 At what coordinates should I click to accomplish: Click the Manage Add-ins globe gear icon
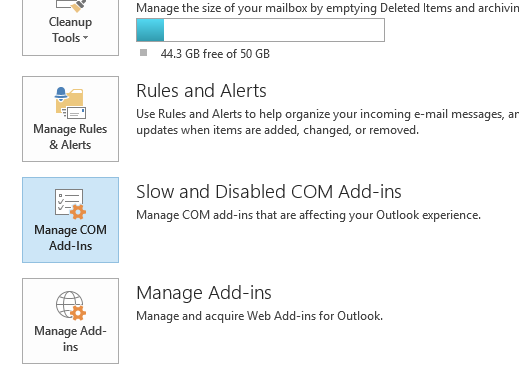pyautogui.click(x=71, y=305)
